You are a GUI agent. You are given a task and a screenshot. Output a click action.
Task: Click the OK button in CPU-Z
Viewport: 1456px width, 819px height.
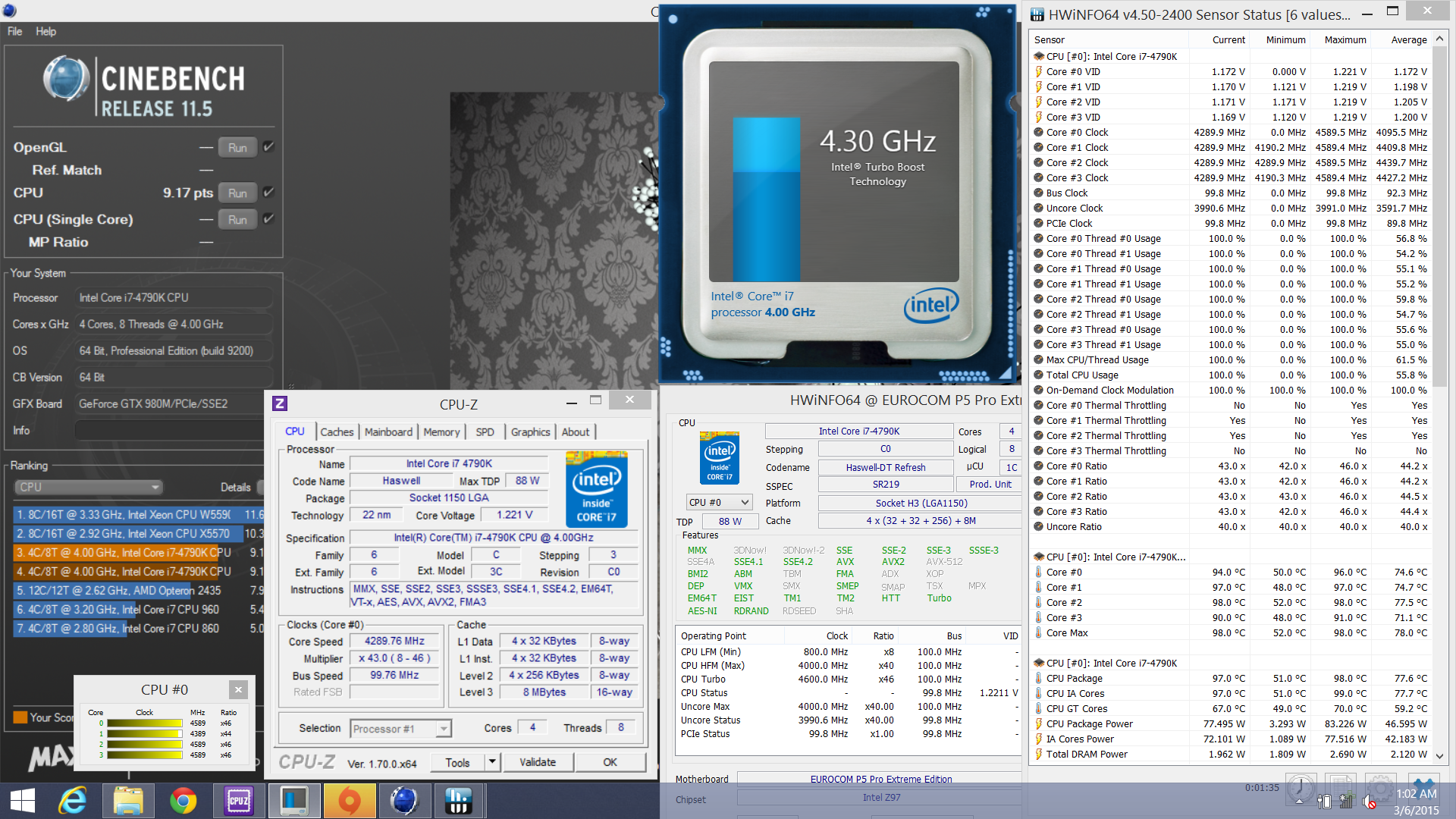[x=610, y=761]
